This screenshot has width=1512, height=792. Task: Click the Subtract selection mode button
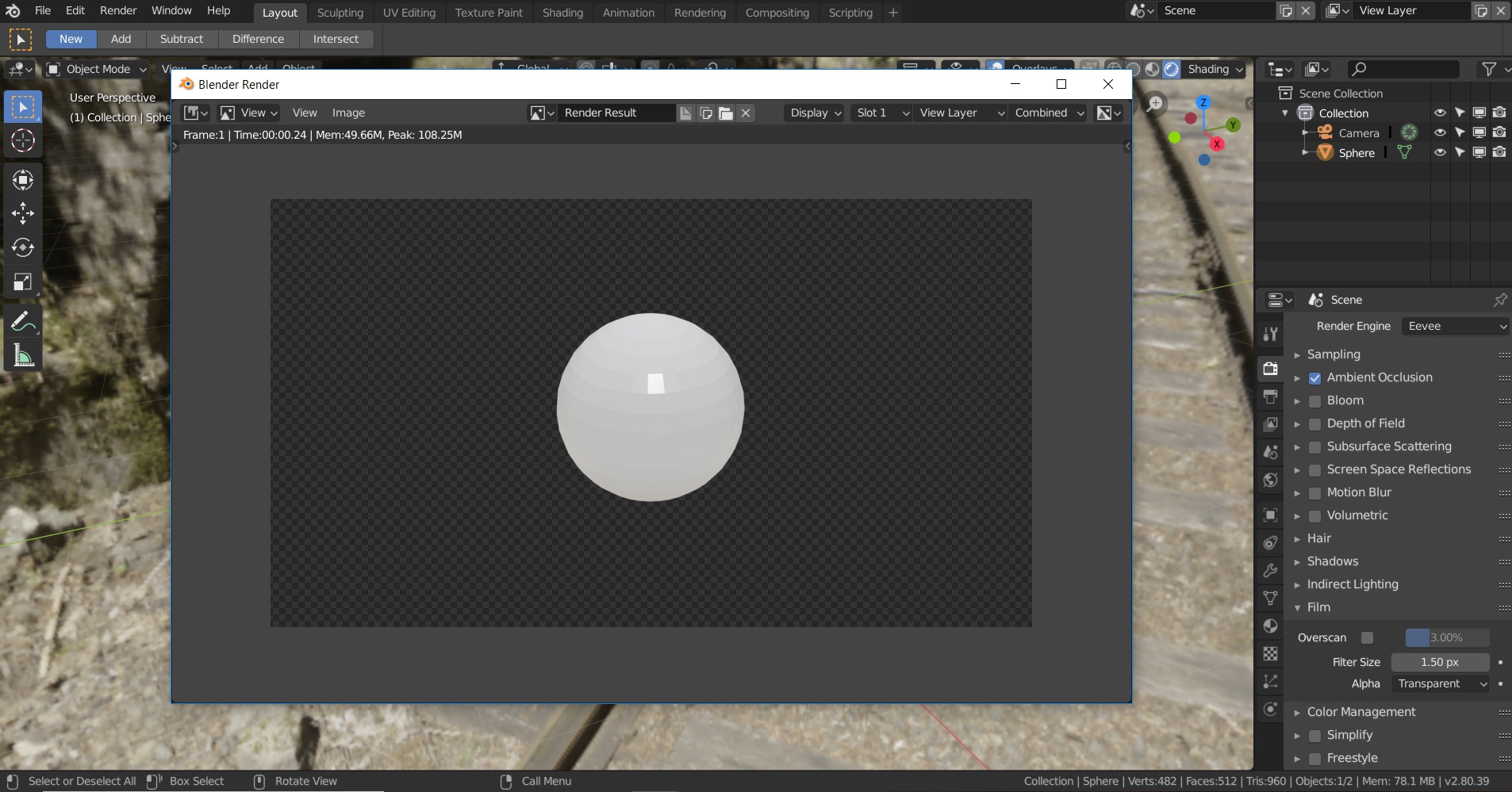coord(182,39)
